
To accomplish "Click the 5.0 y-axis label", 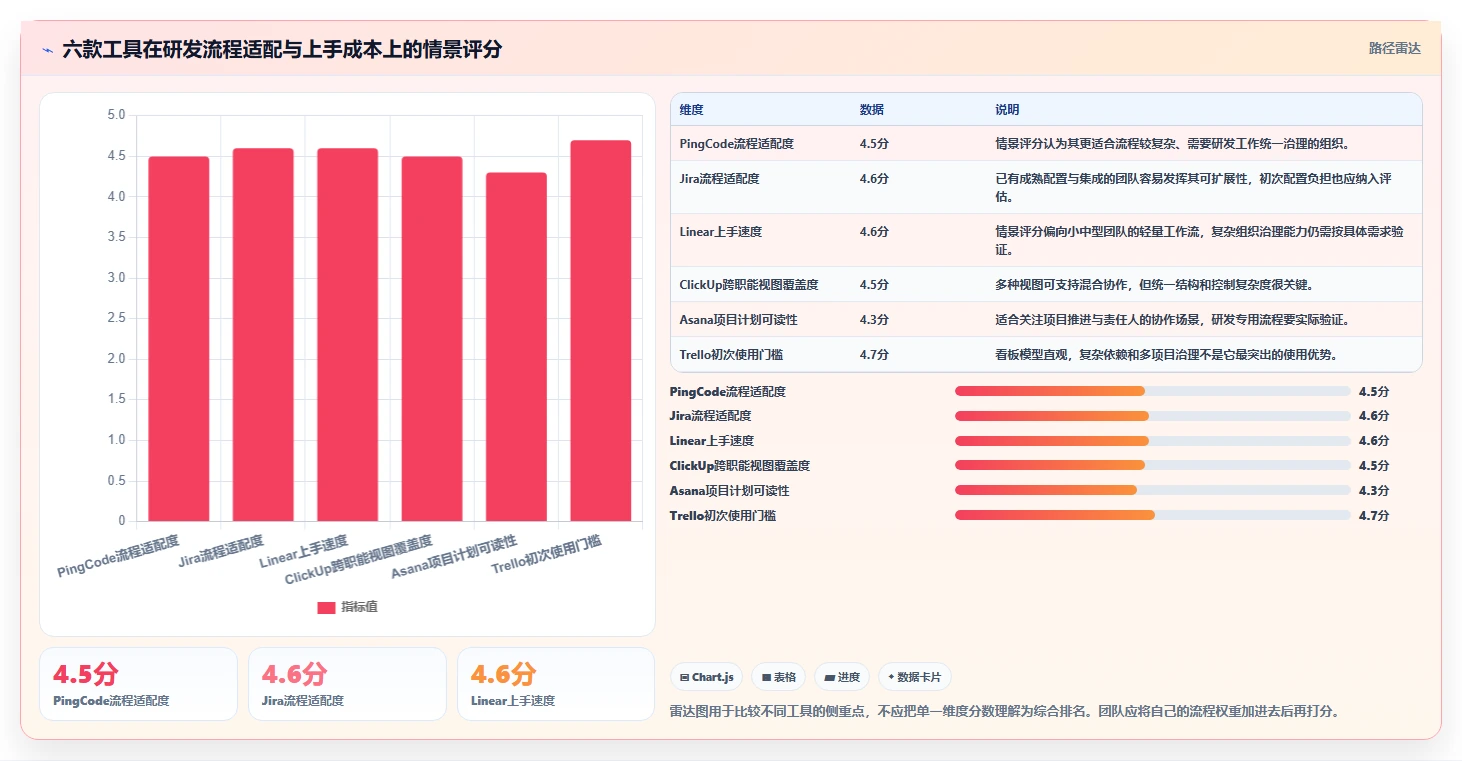I will pyautogui.click(x=116, y=115).
